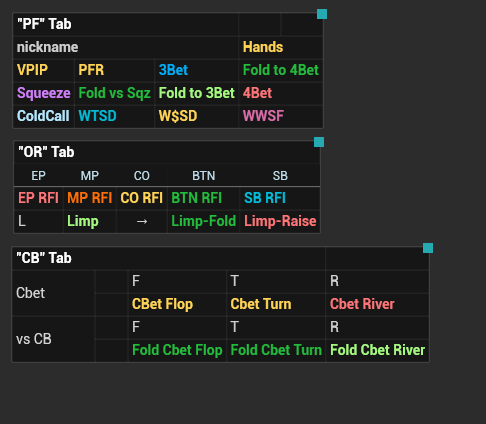Image resolution: width=486 pixels, height=424 pixels.
Task: Select the Fold Cbet River stat
Action: point(377,350)
